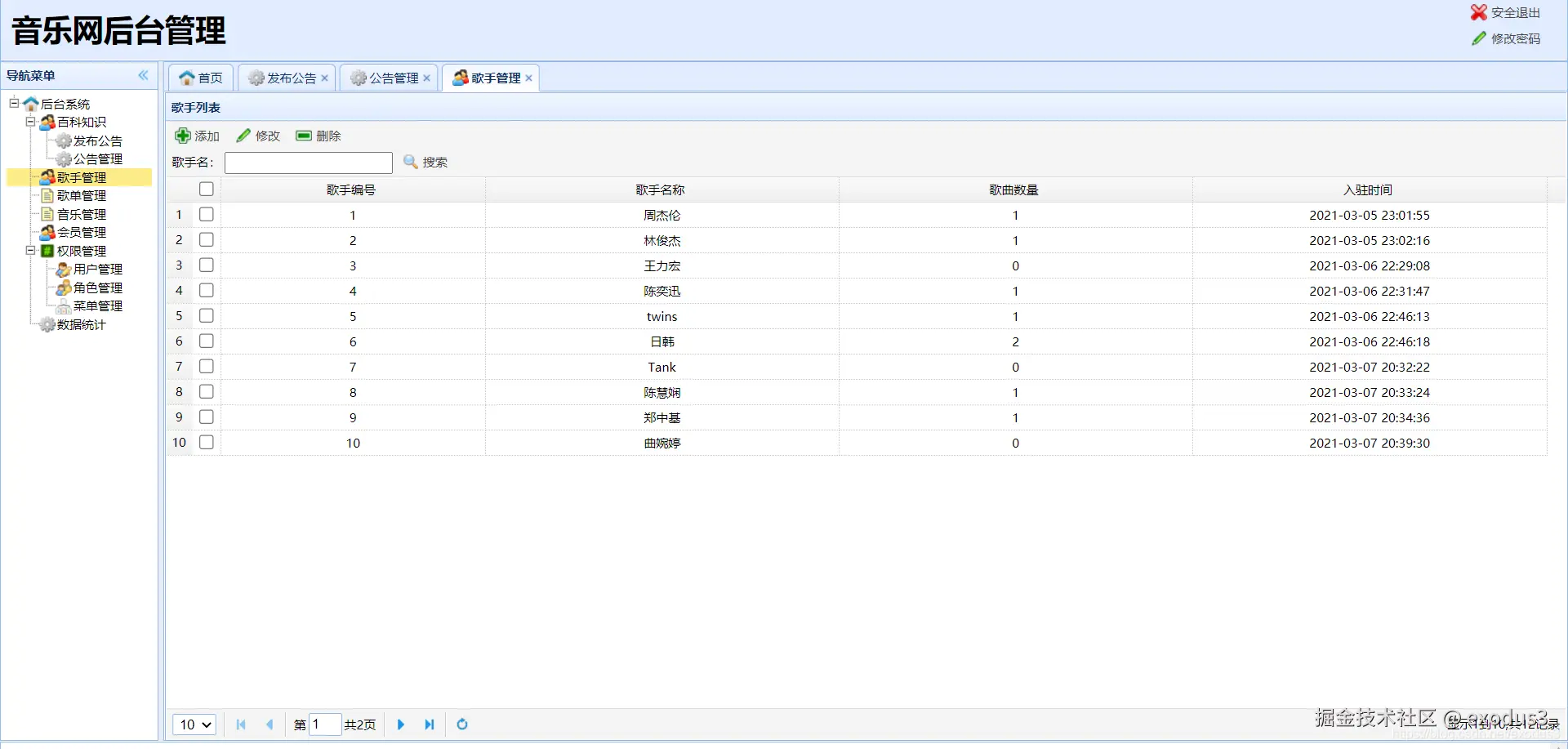Click the magnifier 搜索 icon
The height and width of the screenshot is (749, 1568).
pos(411,162)
